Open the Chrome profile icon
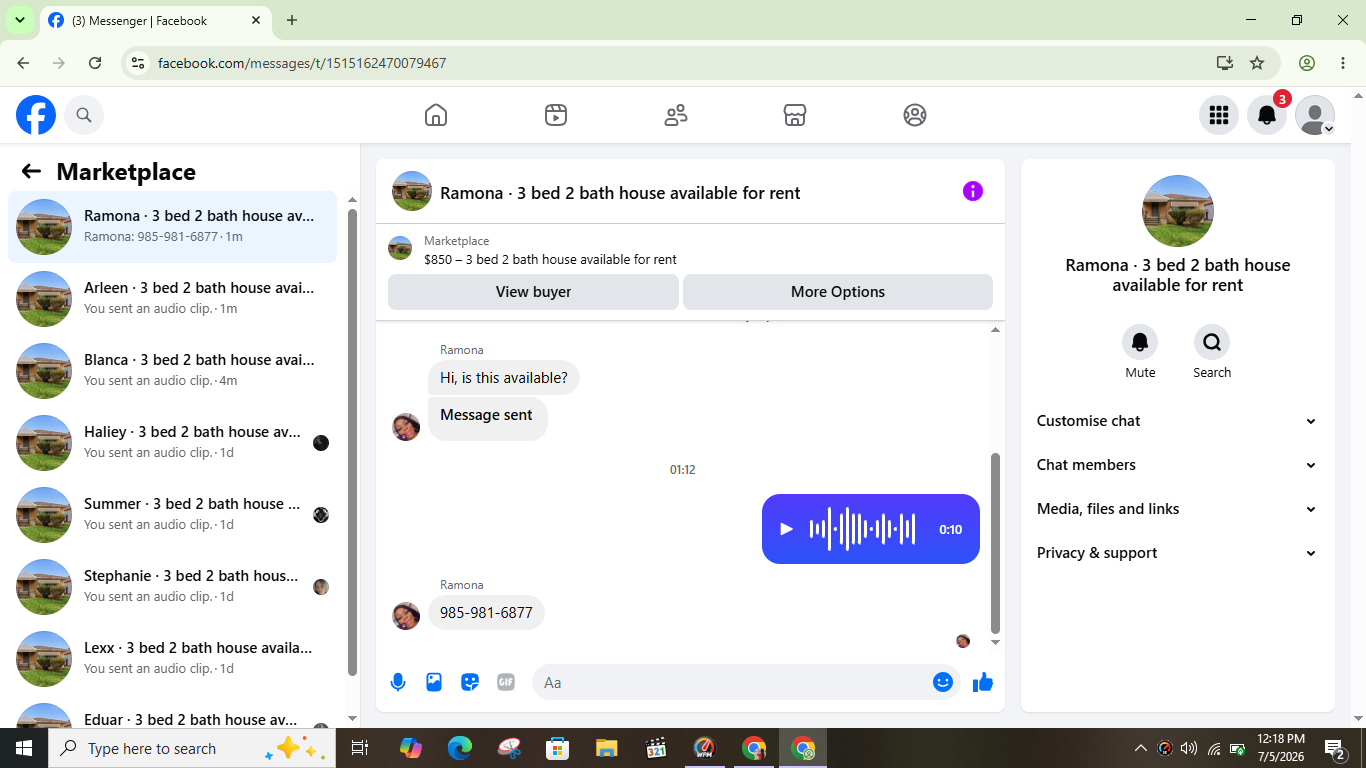Screen dimensions: 1366x768 coord(1307,63)
